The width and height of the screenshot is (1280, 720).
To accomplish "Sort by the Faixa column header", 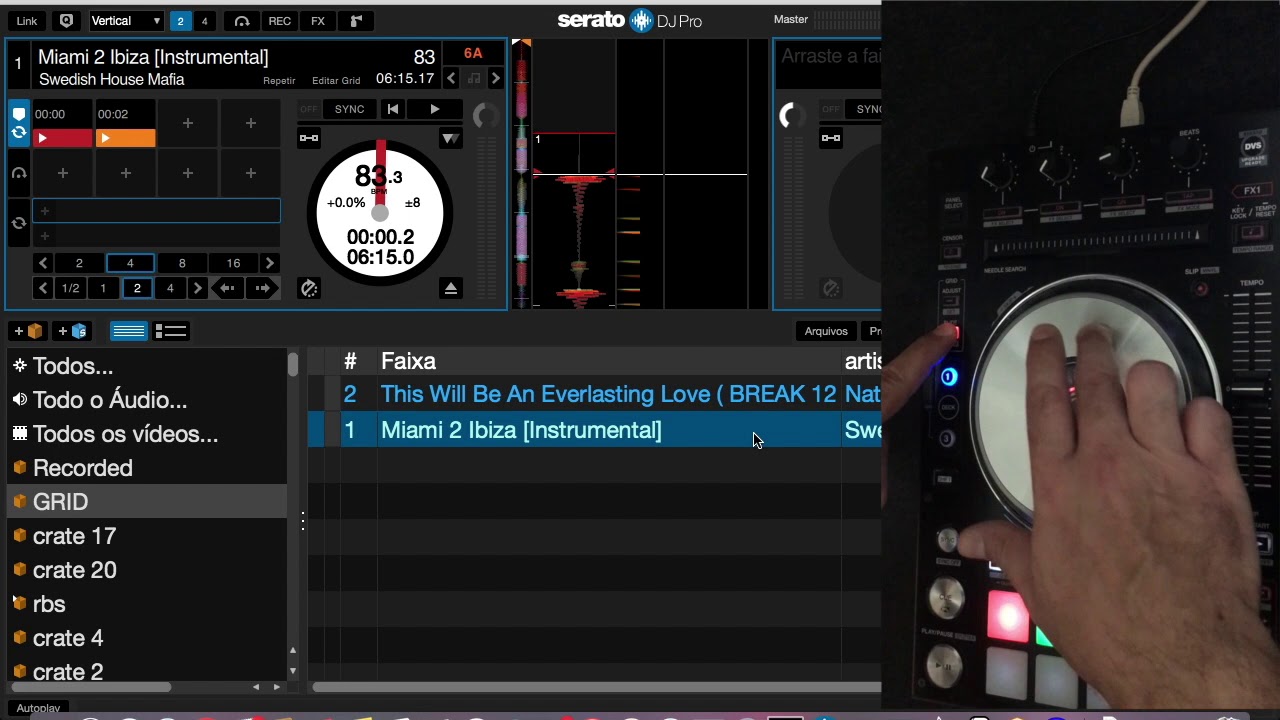I will (x=608, y=361).
